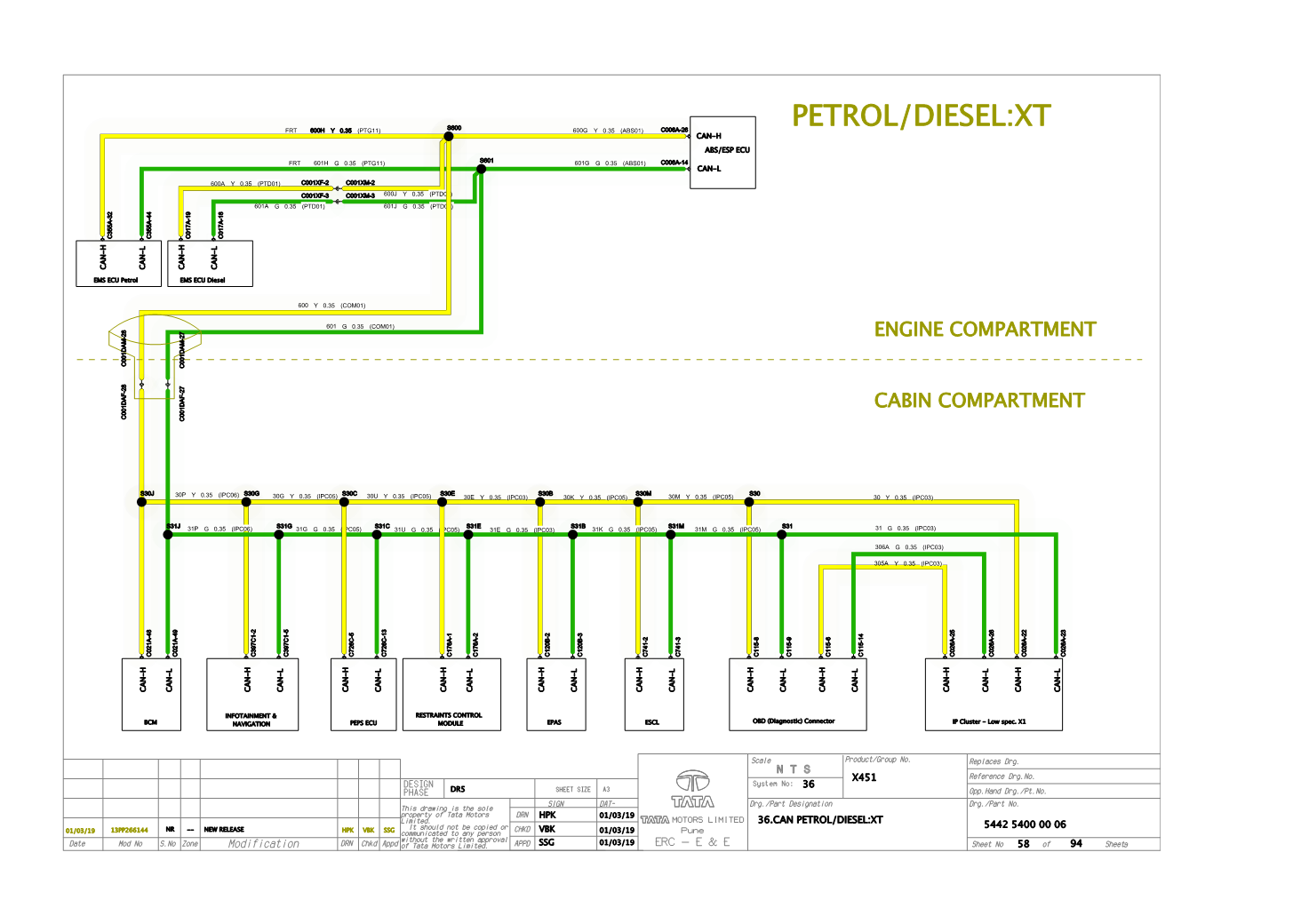Click the C008A-14 connector pin label
Viewport: 1309px width, 924px height.
tap(674, 163)
